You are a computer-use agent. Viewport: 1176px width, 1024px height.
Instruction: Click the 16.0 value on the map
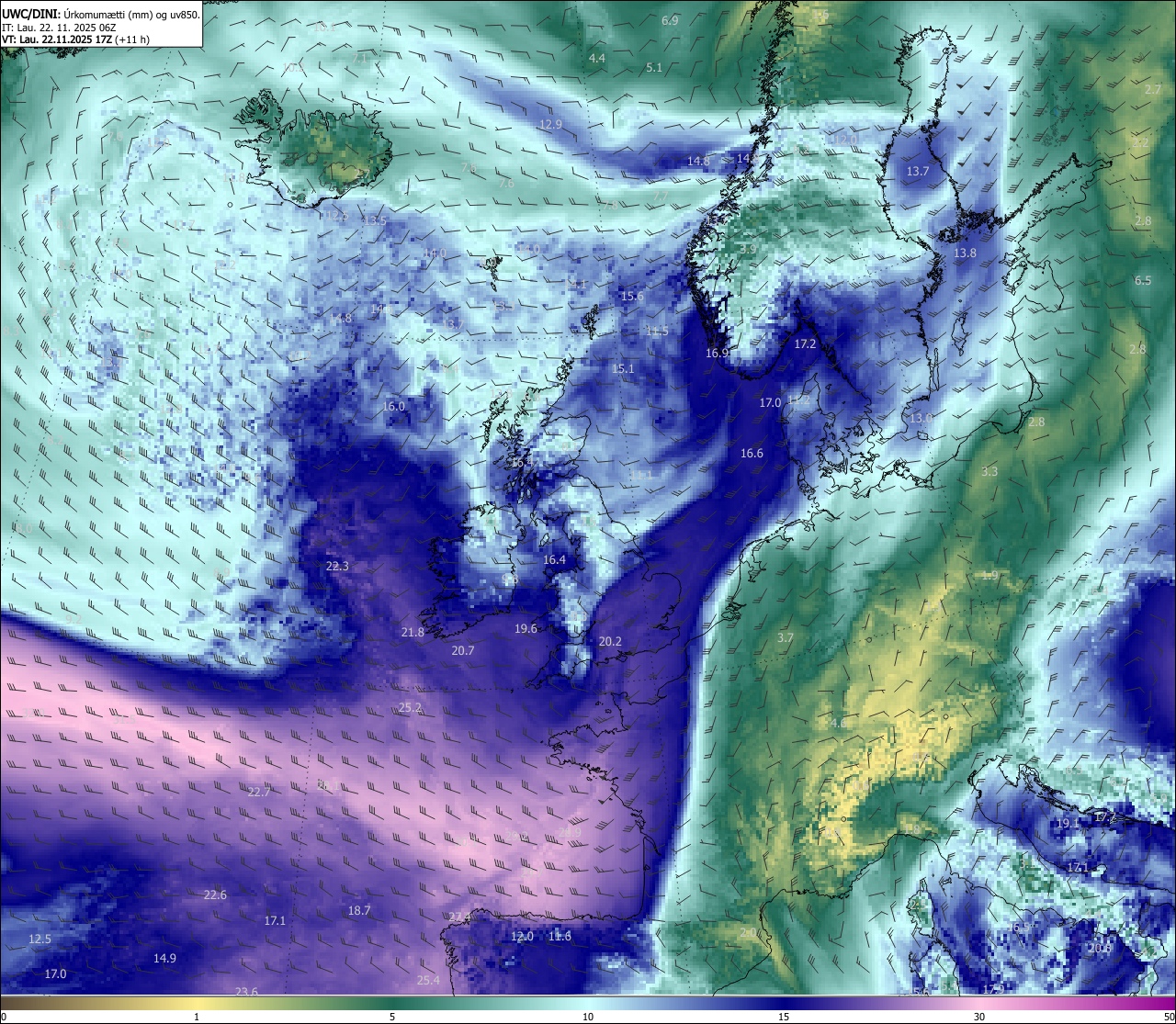click(393, 406)
